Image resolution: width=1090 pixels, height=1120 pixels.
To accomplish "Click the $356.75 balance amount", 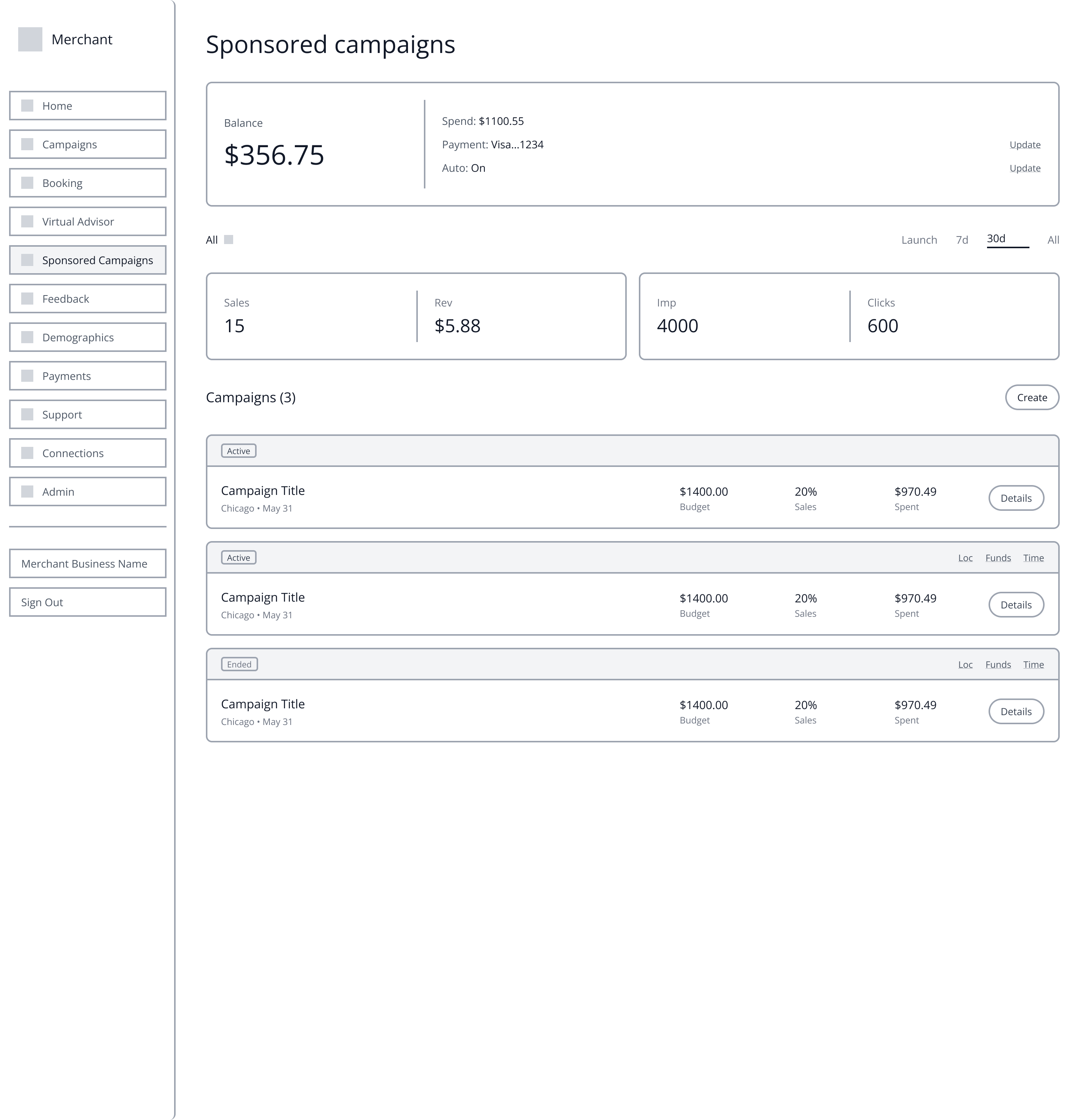I will pos(274,155).
